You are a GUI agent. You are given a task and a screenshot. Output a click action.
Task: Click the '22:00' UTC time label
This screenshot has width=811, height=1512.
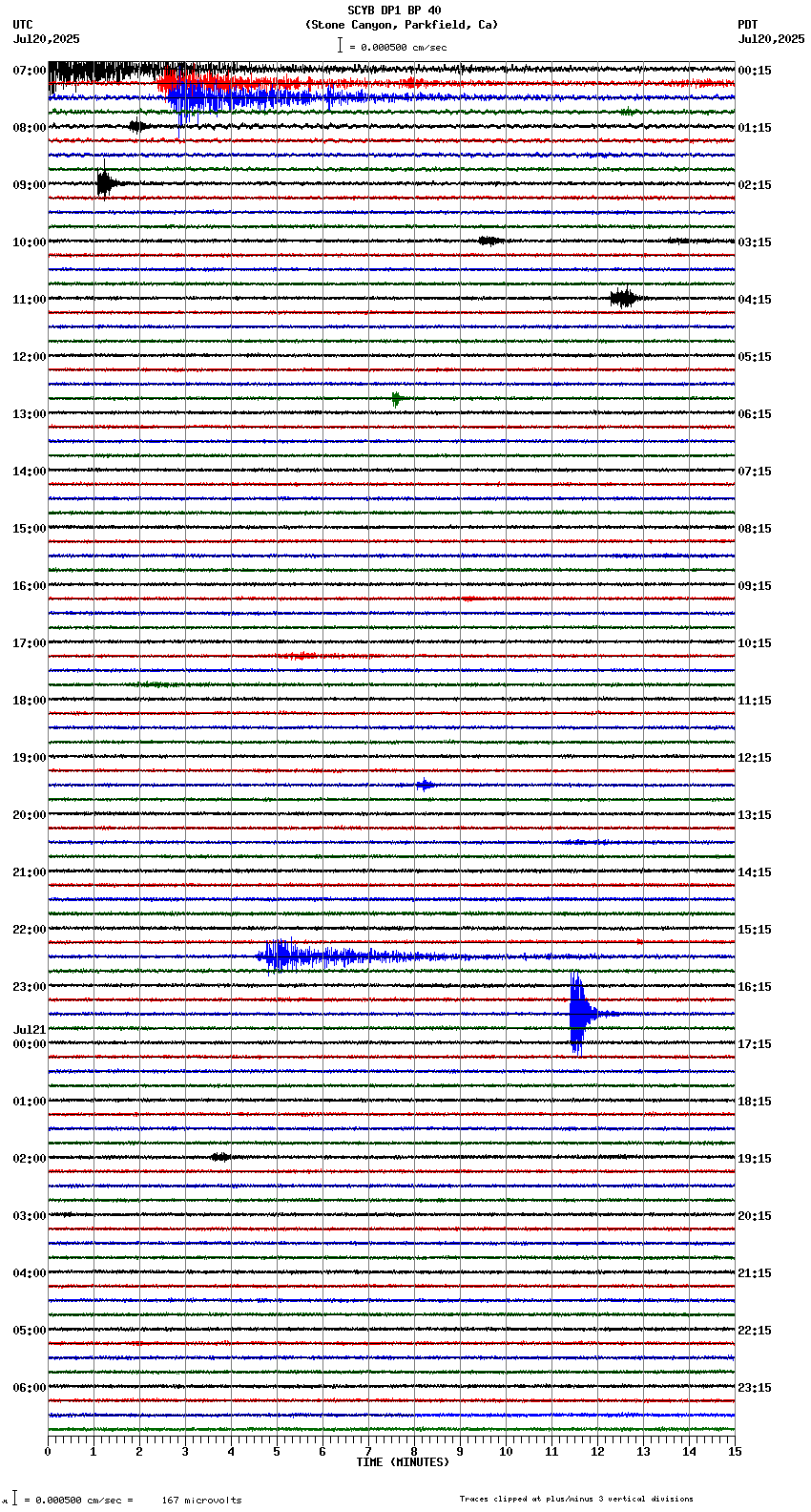(29, 930)
